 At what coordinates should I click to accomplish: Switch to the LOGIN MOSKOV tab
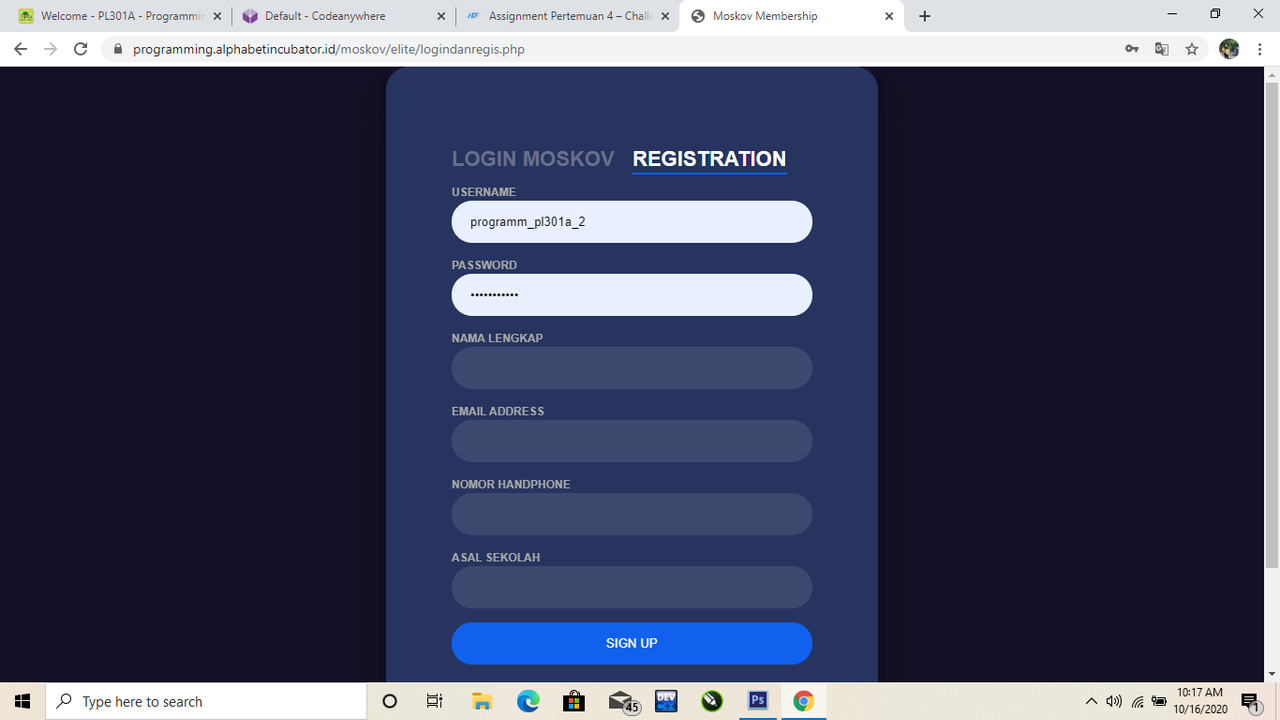[x=533, y=159]
